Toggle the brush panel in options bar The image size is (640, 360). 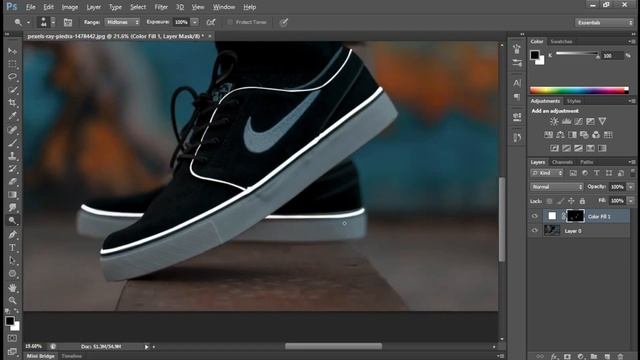point(68,22)
